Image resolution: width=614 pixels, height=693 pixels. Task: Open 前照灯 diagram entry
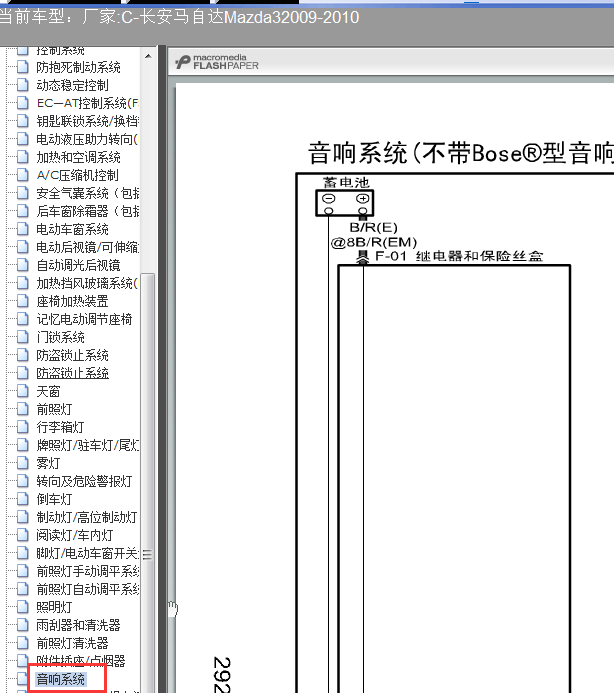click(x=54, y=409)
